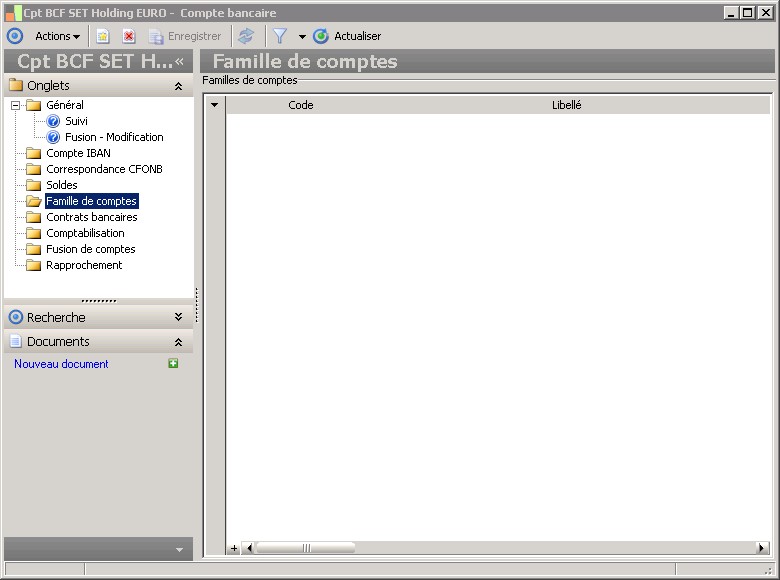780x580 pixels.
Task: Click the blue circle icon left of Actions
Action: tap(15, 36)
